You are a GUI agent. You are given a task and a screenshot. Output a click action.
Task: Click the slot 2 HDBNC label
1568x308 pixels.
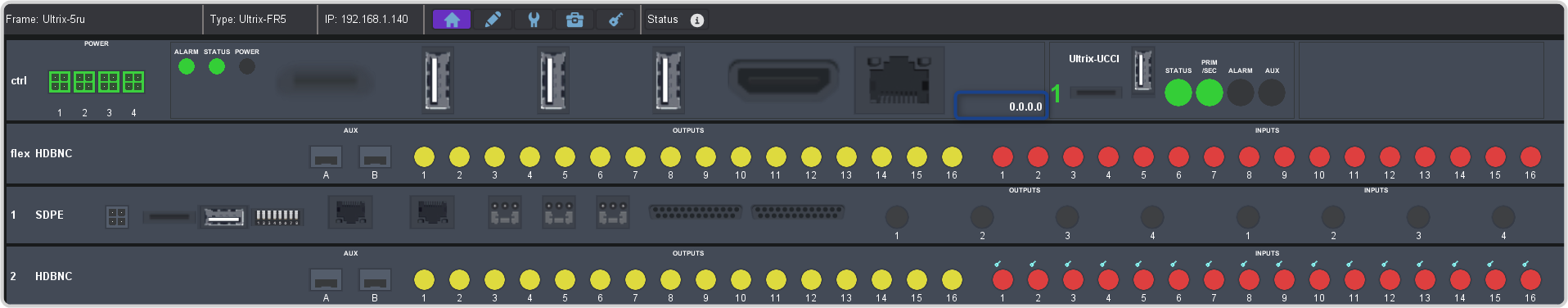(x=53, y=276)
